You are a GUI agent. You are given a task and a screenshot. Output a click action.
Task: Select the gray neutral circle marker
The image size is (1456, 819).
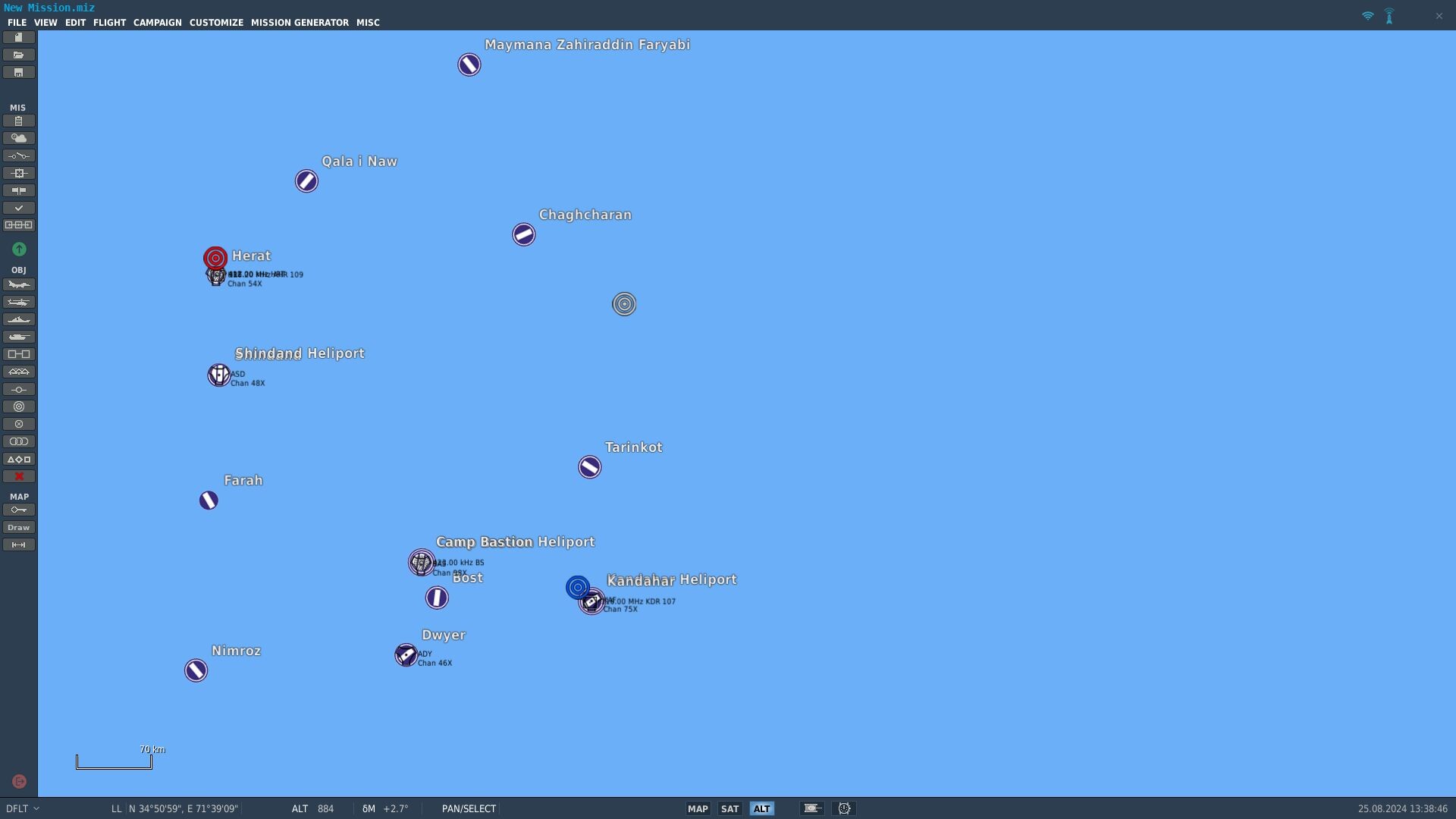coord(624,304)
